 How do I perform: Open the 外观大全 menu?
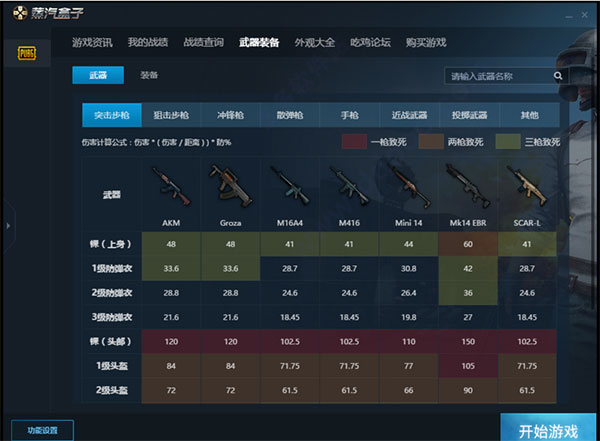point(315,42)
